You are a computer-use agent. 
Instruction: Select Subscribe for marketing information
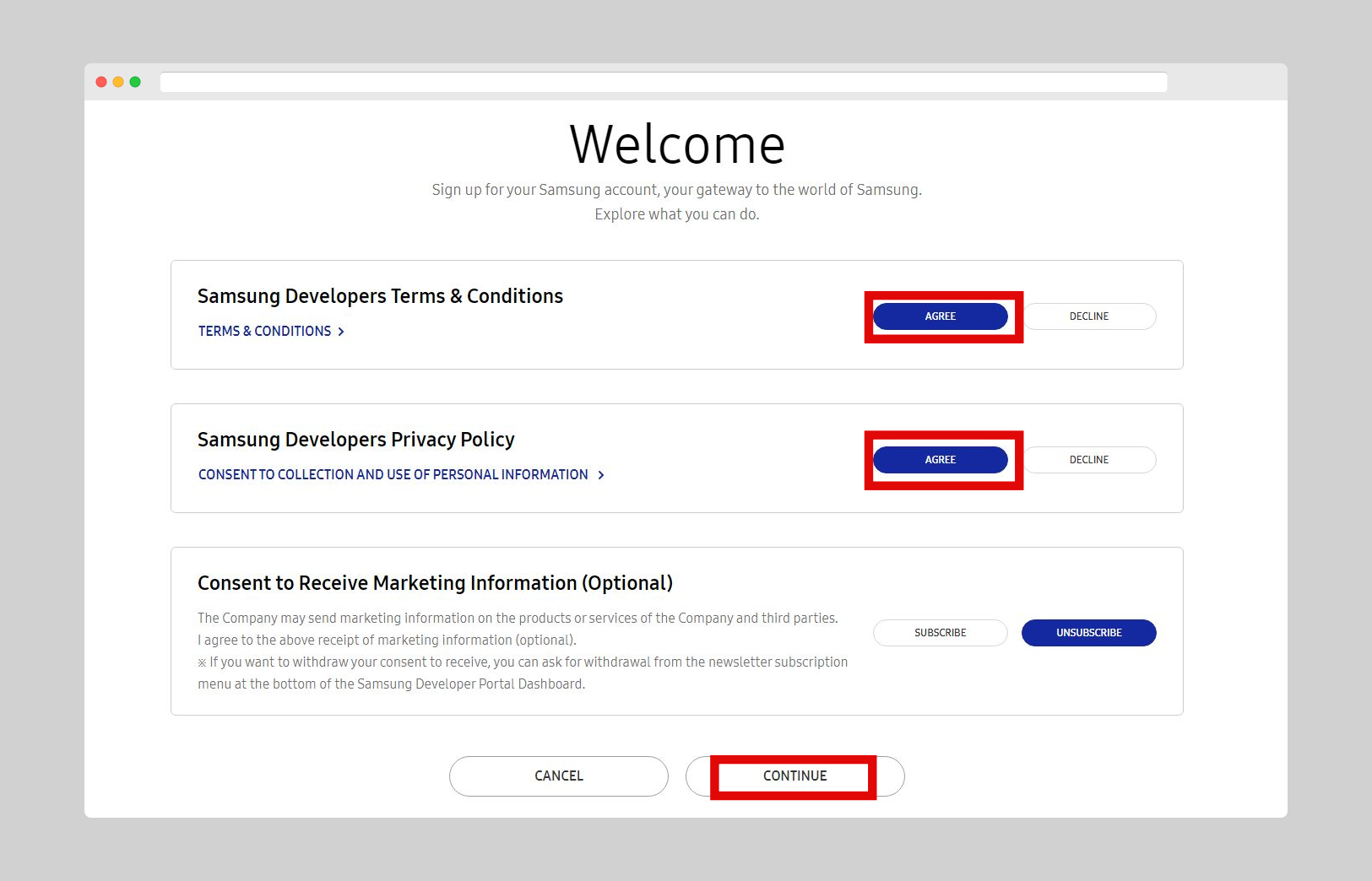[940, 633]
